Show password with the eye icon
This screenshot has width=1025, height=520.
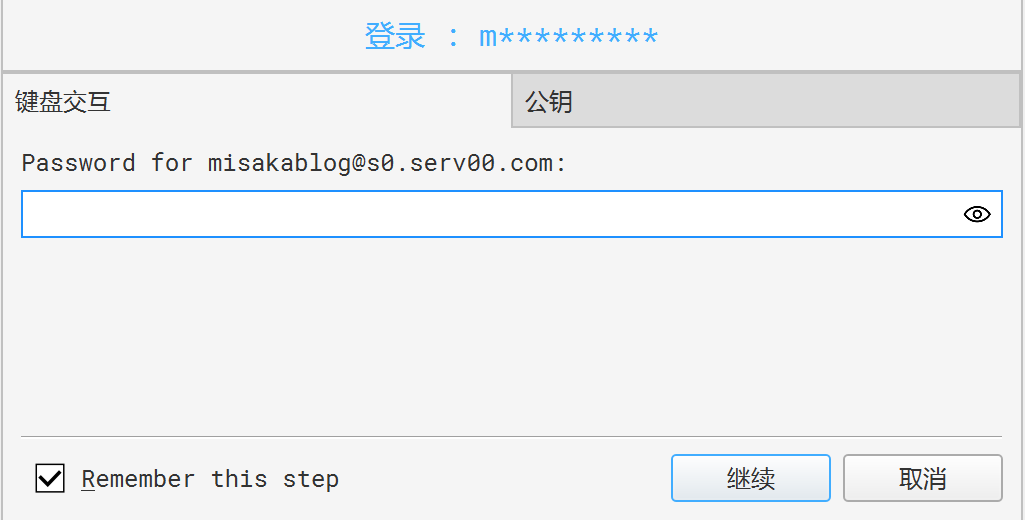(x=977, y=214)
